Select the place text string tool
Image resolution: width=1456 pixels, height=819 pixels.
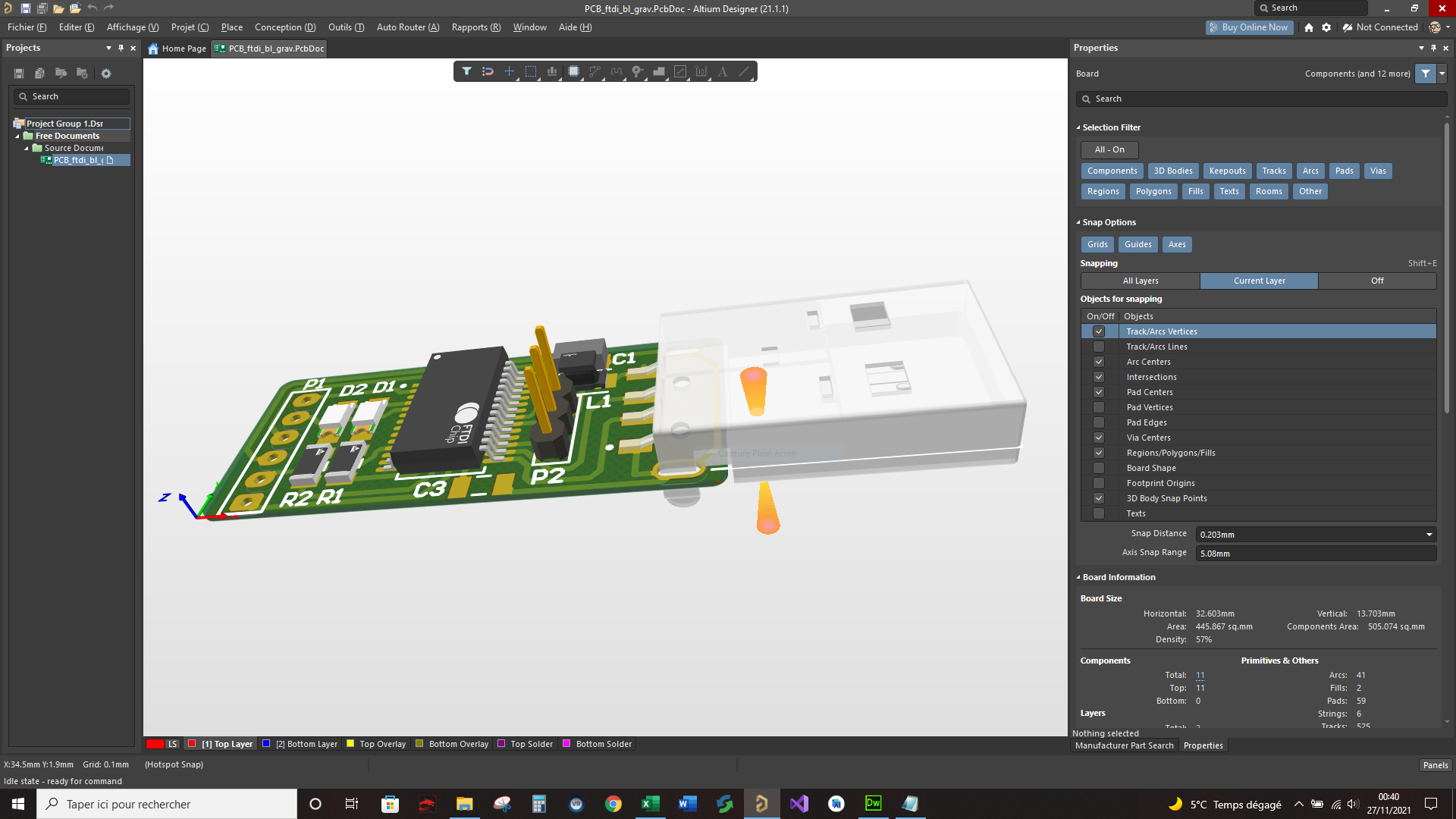(723, 71)
